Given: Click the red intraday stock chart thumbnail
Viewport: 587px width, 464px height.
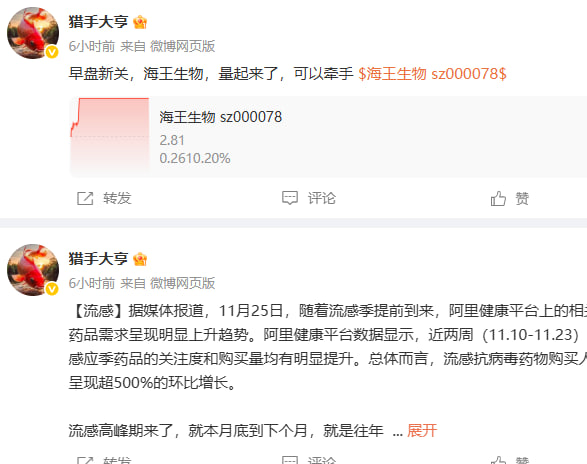Looking at the screenshot, I should pyautogui.click(x=110, y=137).
